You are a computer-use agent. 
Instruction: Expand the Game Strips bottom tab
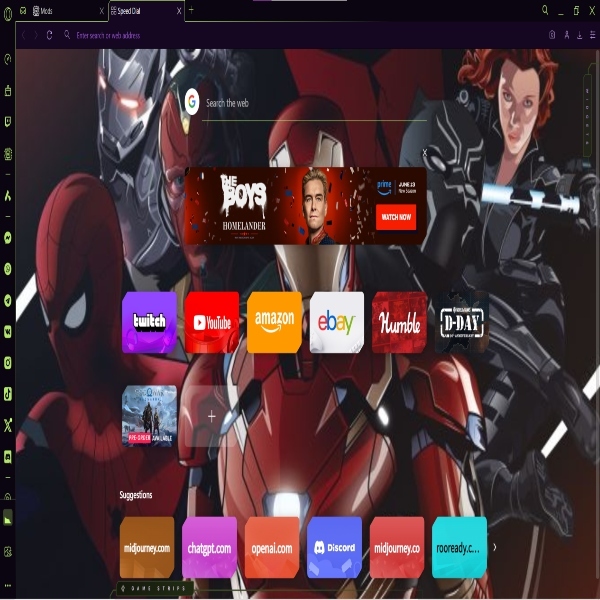[155, 589]
